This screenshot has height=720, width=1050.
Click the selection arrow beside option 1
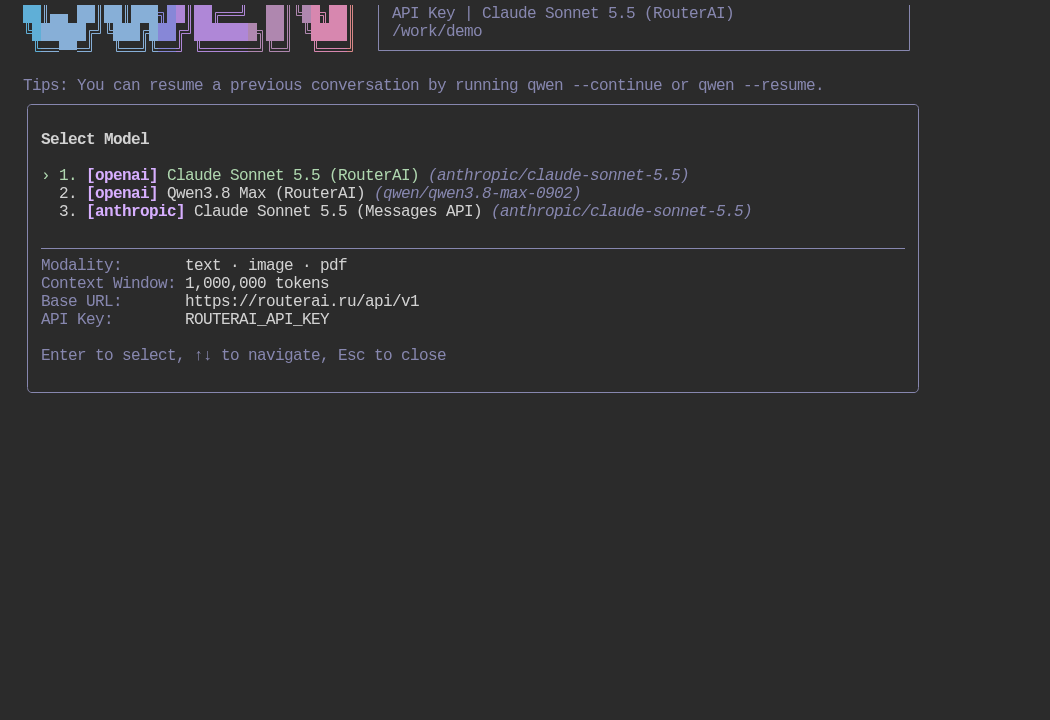tap(46, 175)
